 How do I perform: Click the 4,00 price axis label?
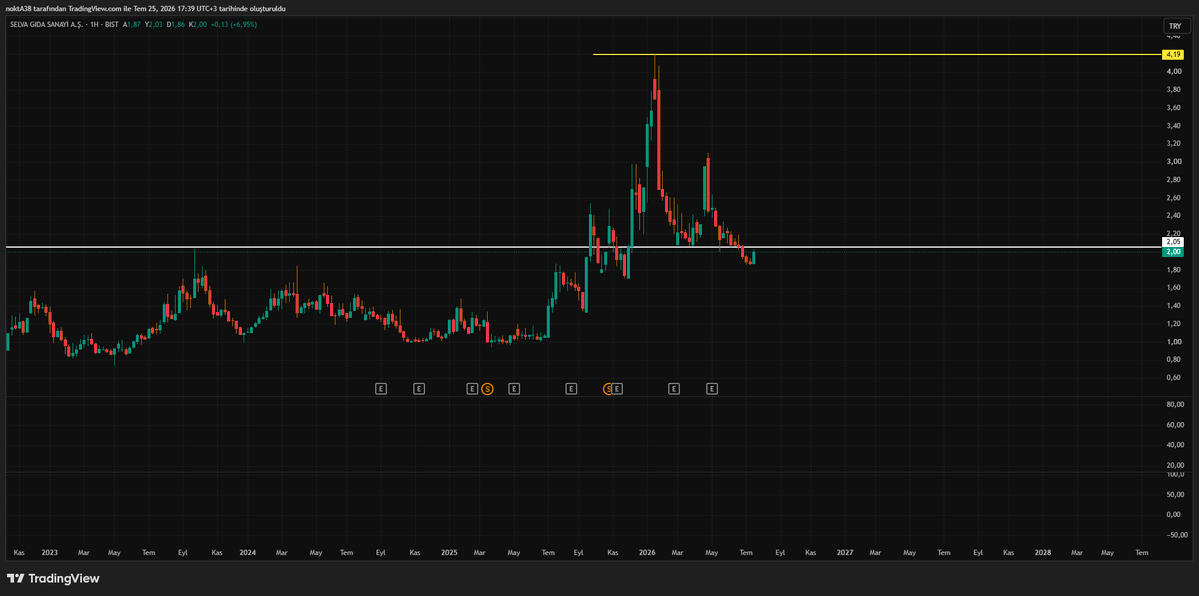tap(1173, 71)
